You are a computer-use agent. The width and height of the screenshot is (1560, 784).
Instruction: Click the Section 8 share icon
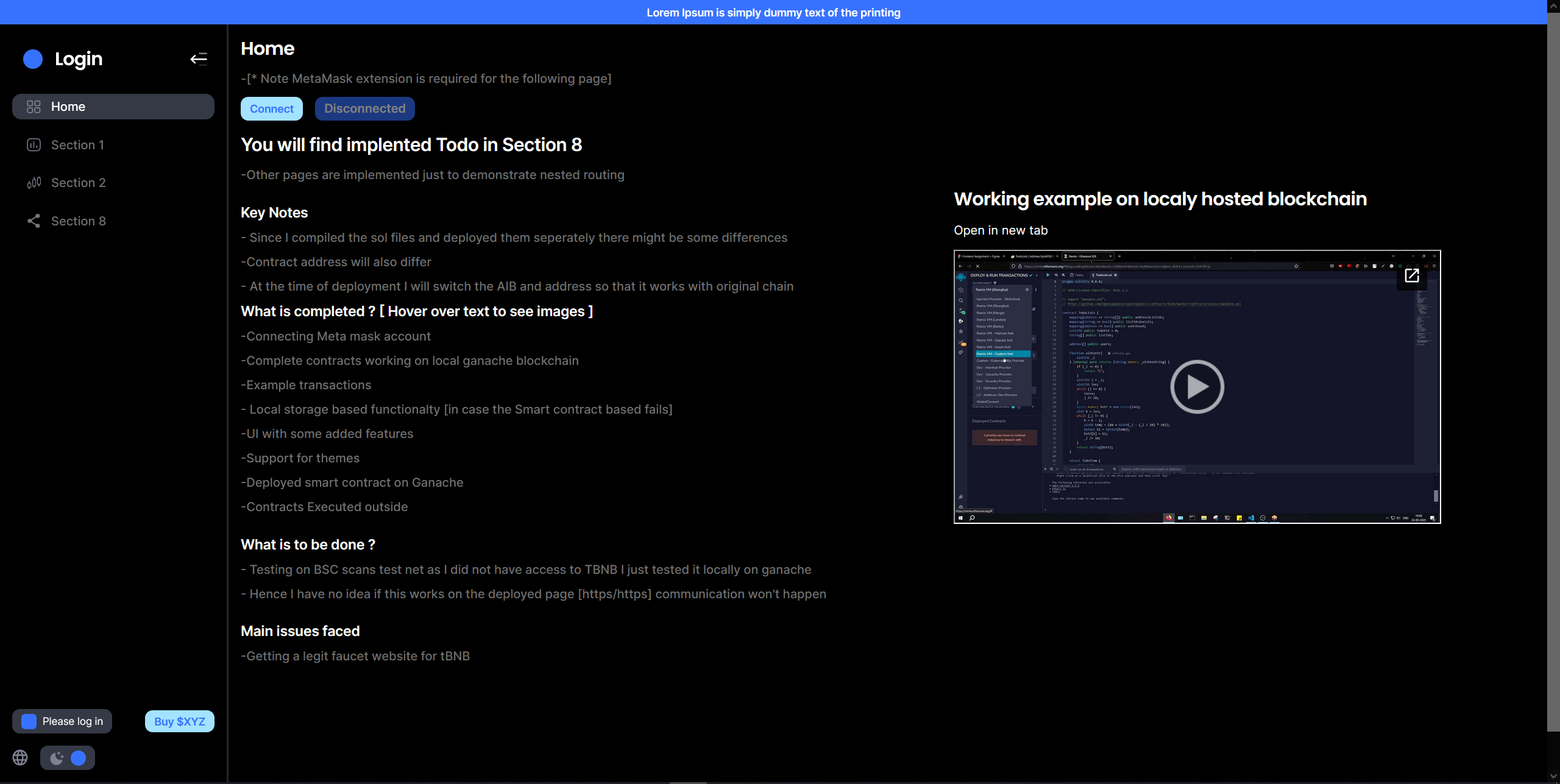click(x=34, y=221)
